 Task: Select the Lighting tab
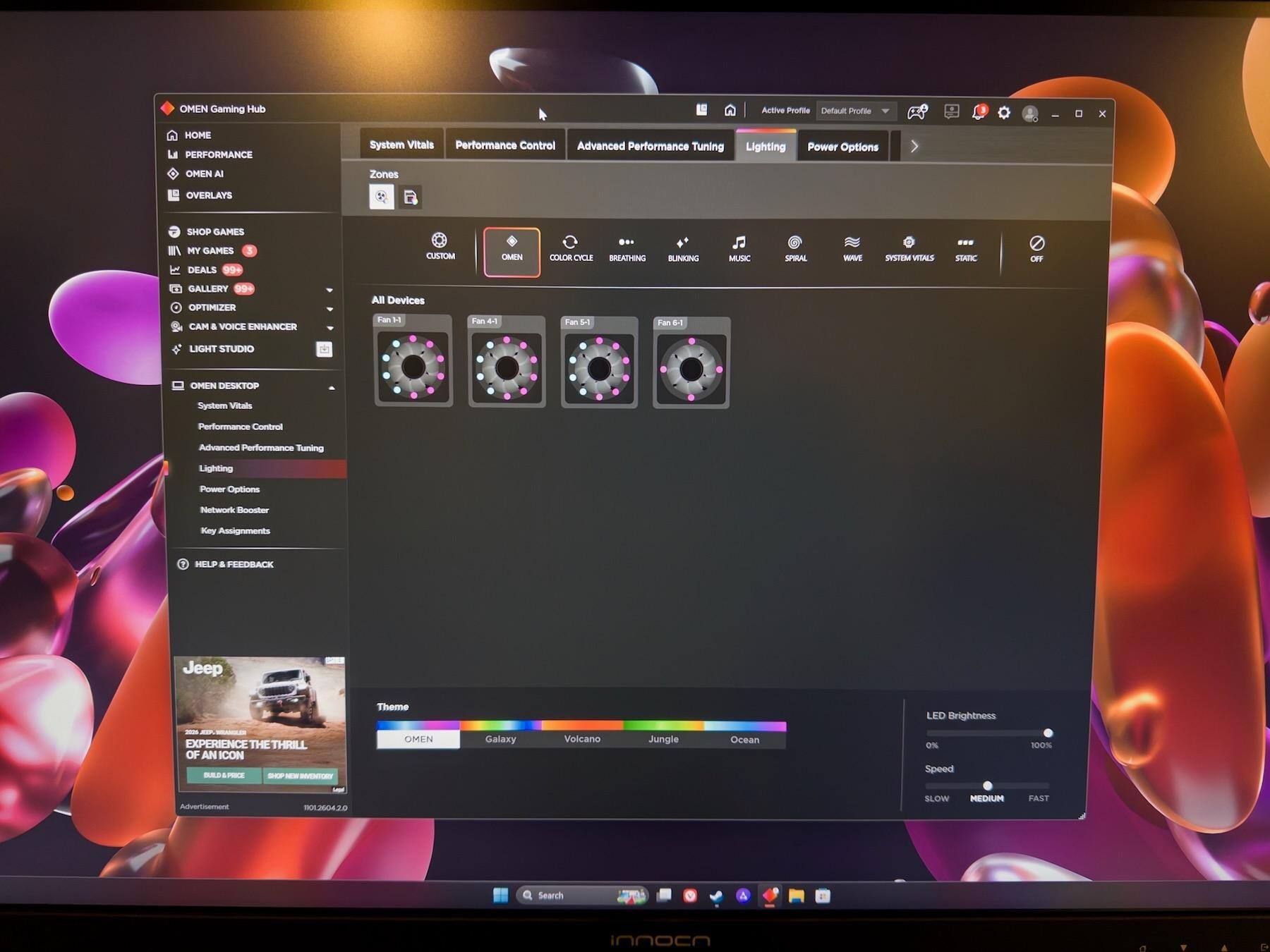click(x=766, y=146)
